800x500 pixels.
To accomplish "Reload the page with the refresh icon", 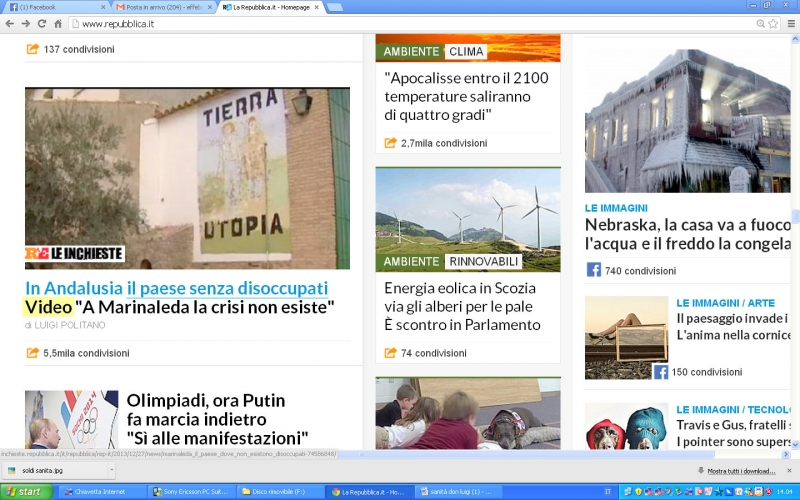I will pos(42,23).
